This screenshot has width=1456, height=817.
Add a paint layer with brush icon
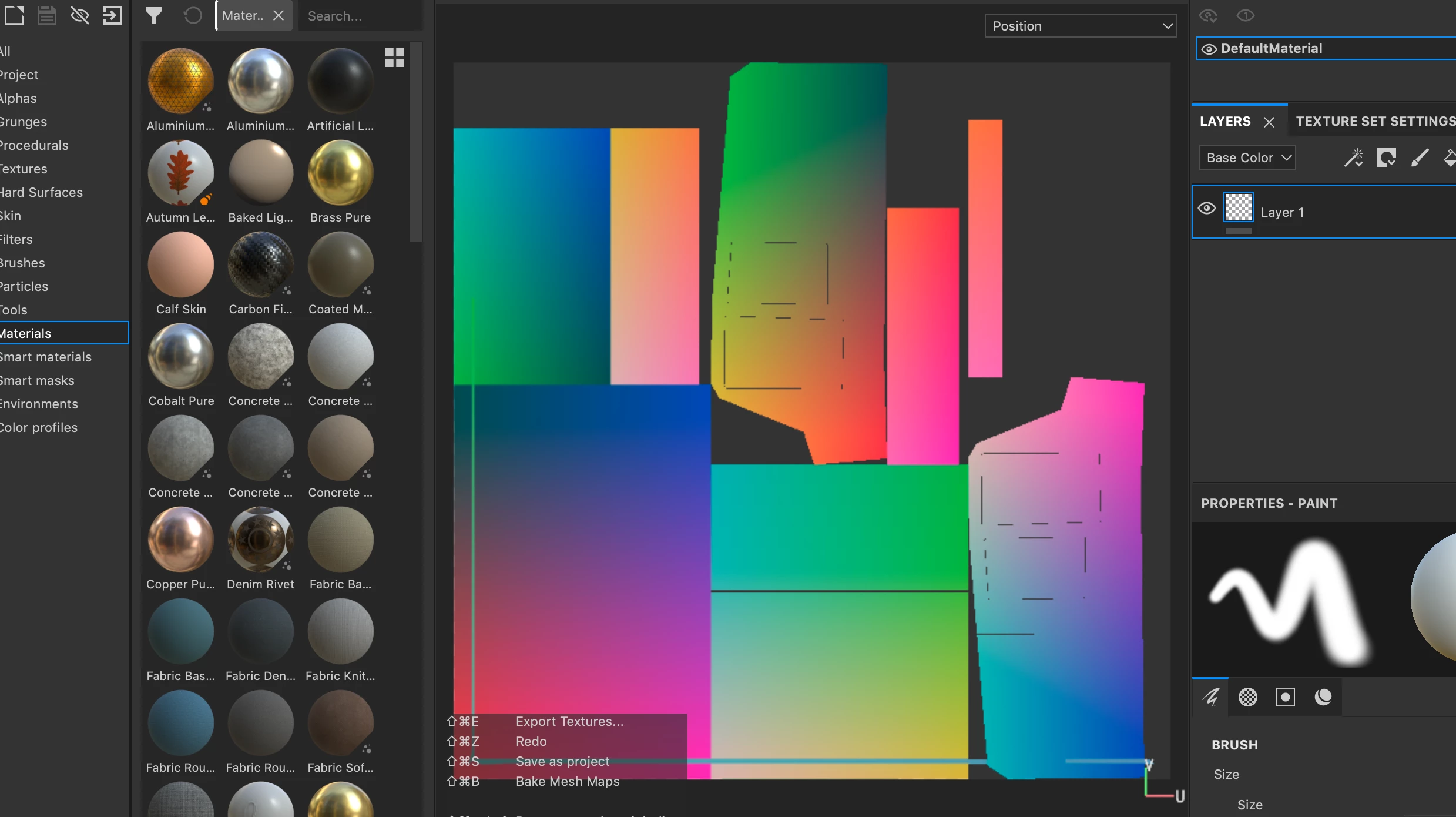1419,158
